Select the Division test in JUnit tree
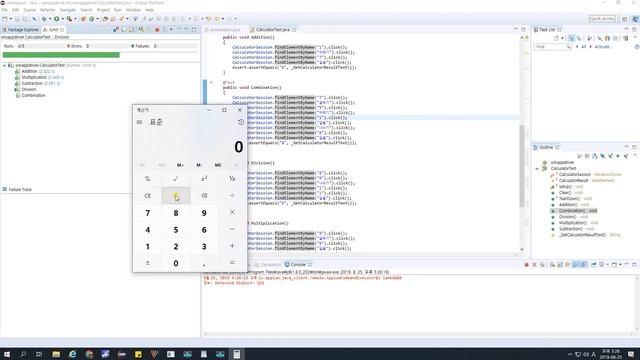This screenshot has width=640, height=360. pos(26,89)
